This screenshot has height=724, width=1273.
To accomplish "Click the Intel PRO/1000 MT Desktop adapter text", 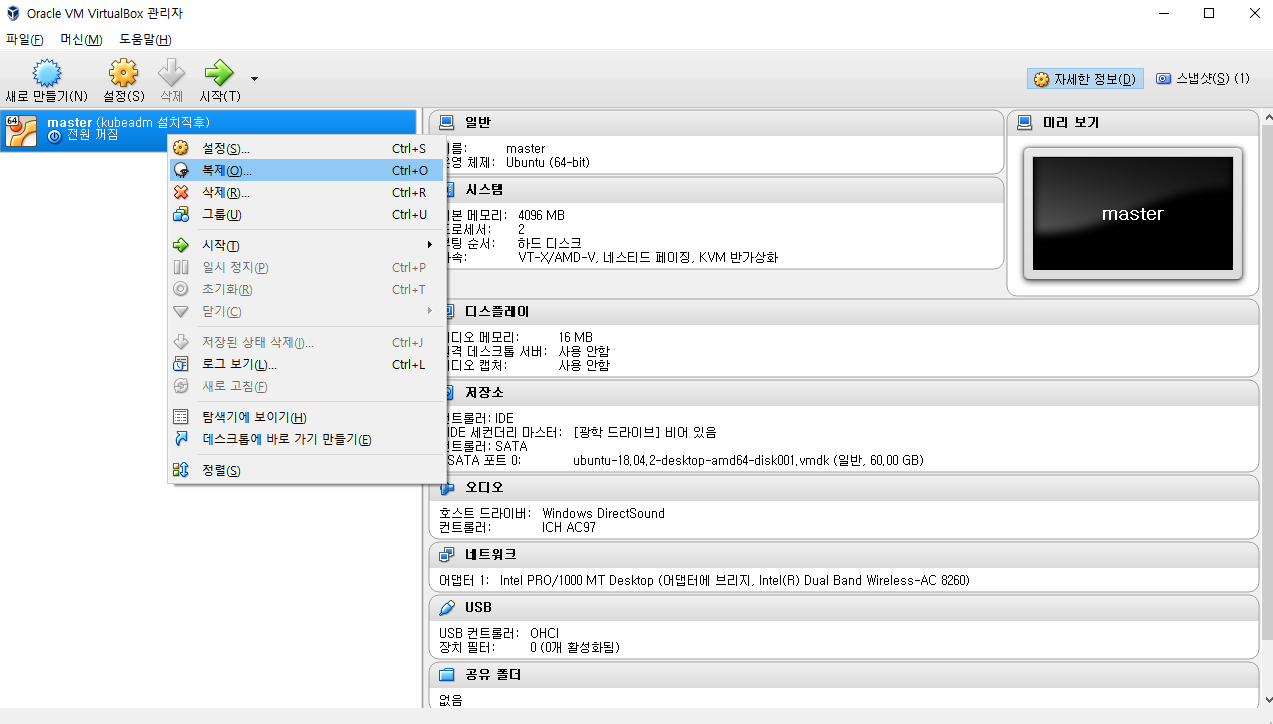I will point(735,580).
